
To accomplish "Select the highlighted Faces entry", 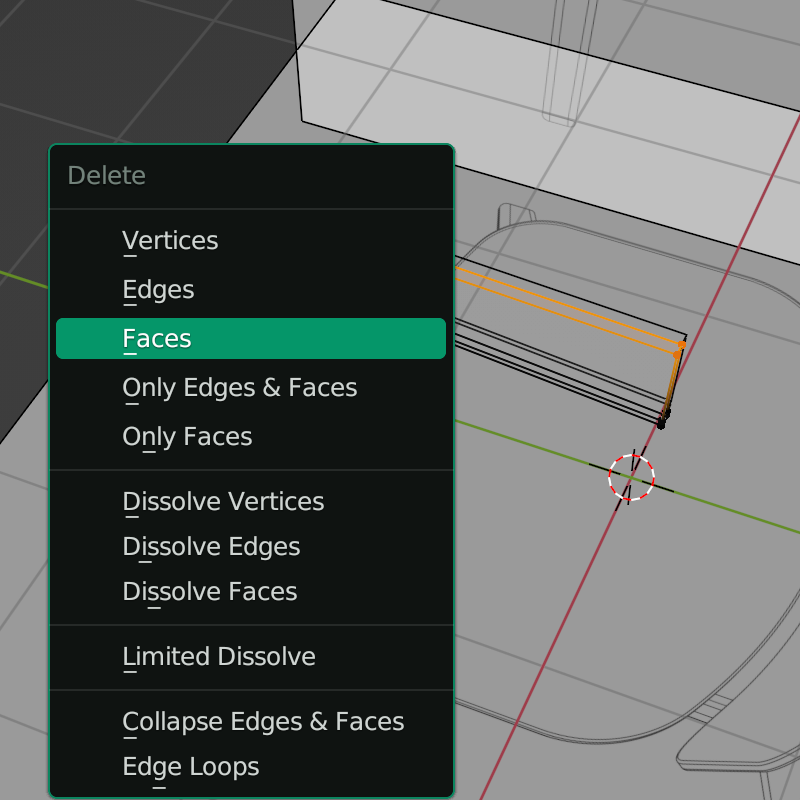I will tap(251, 338).
